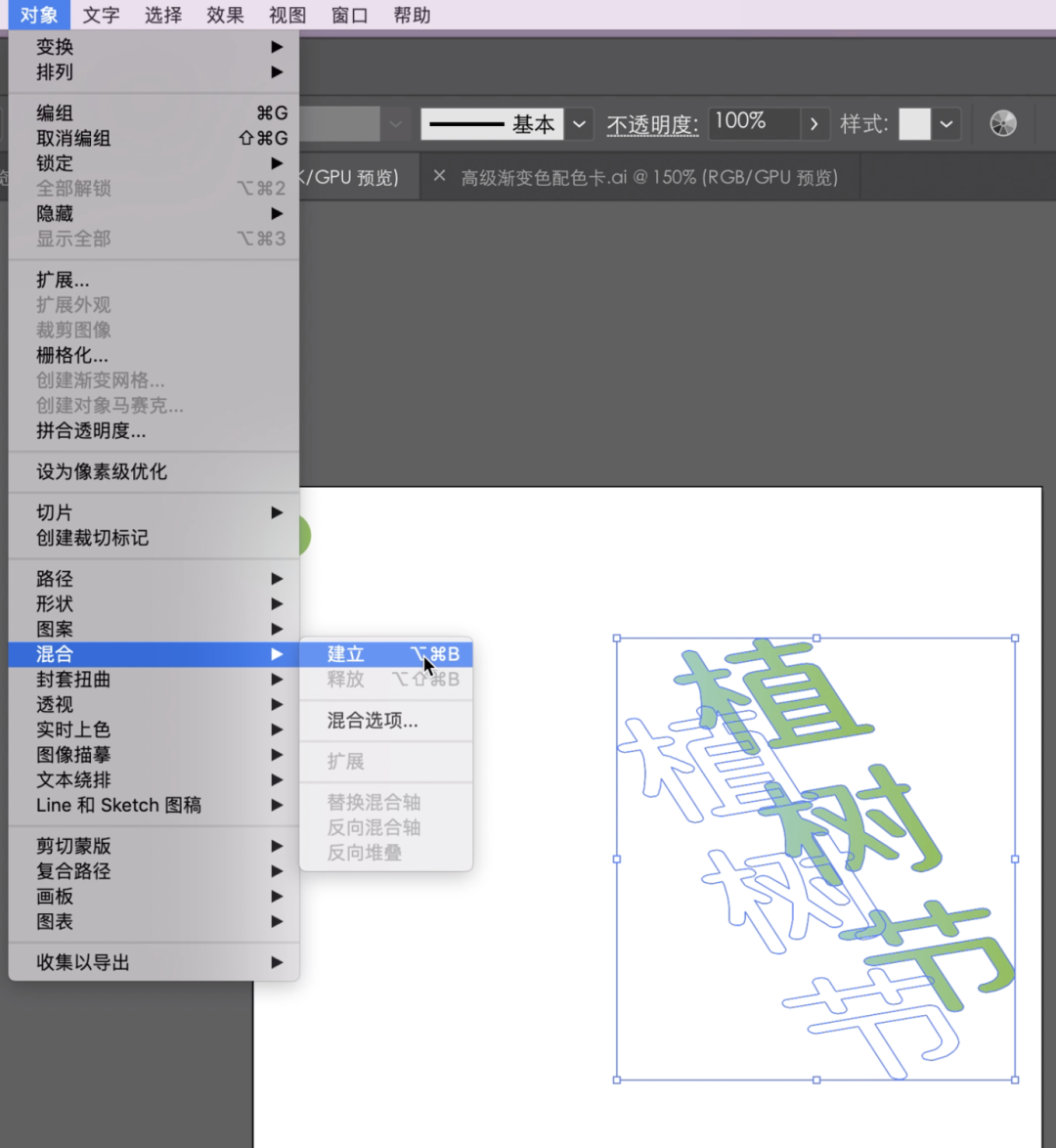Expand the 封套扭曲 submenu
The height and width of the screenshot is (1148, 1056).
(73, 680)
